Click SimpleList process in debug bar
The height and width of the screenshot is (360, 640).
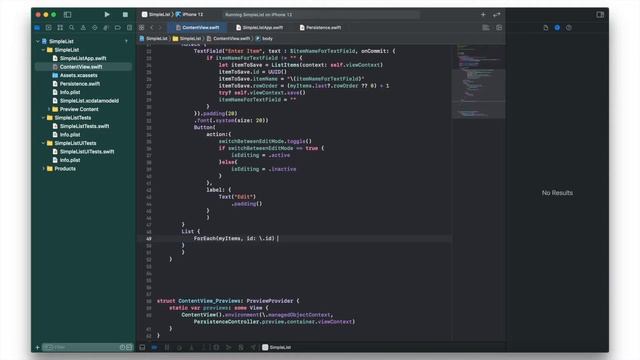pos(277,347)
